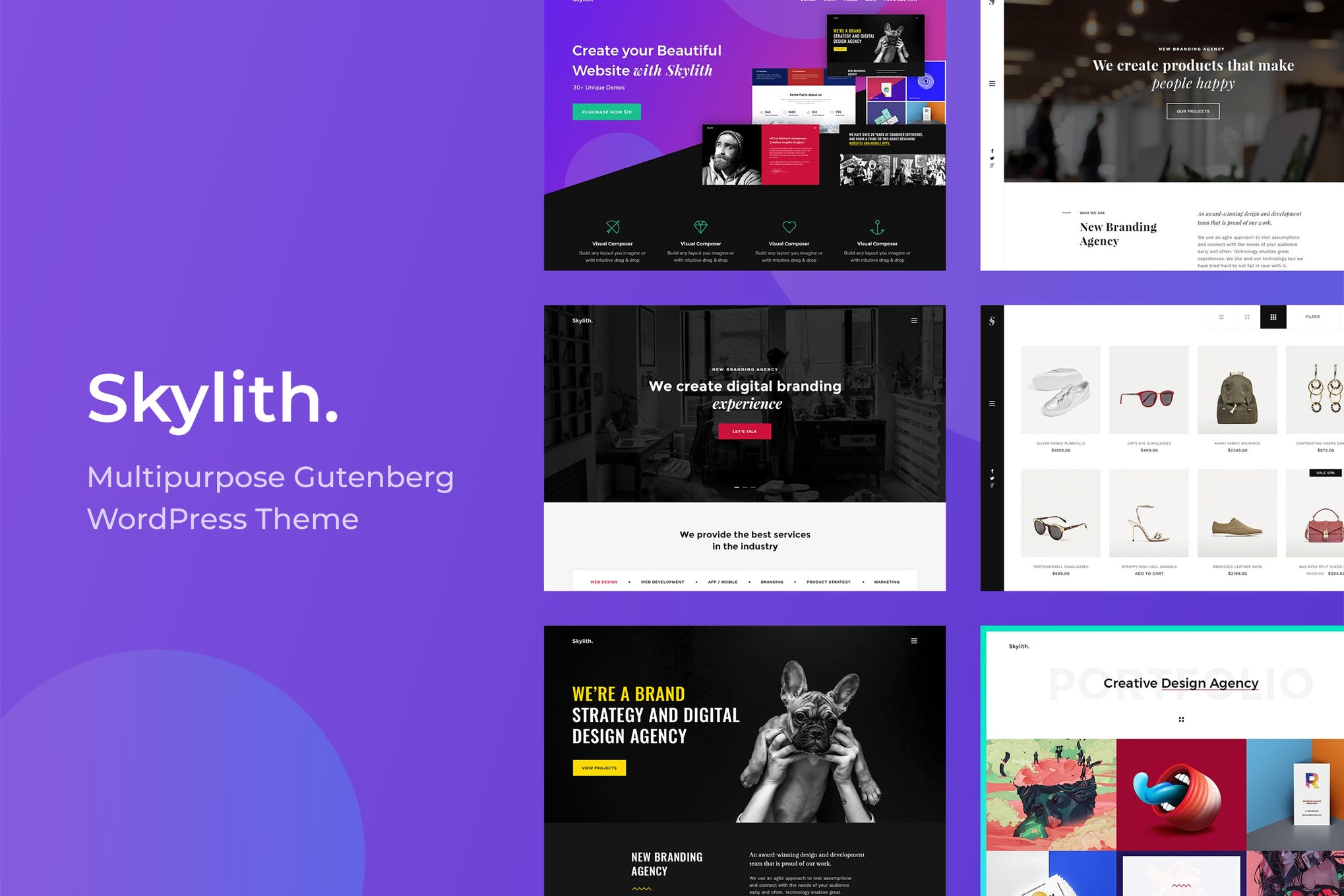Click the hamburger menu icon in dark demo
This screenshot has width=1344, height=896.
point(914,320)
